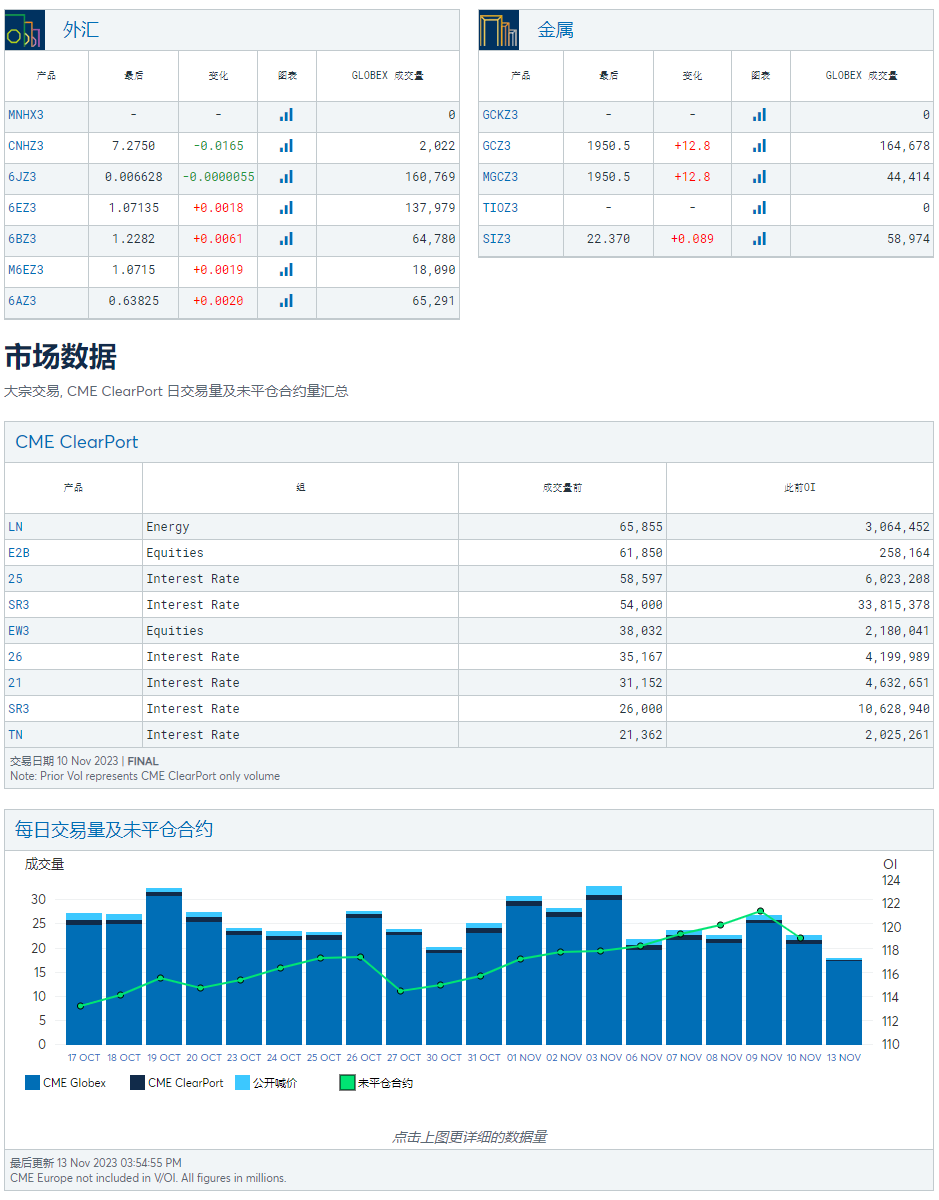This screenshot has width=939, height=1200.
Task: Open the 6AZ3 product link
Action: 23,301
